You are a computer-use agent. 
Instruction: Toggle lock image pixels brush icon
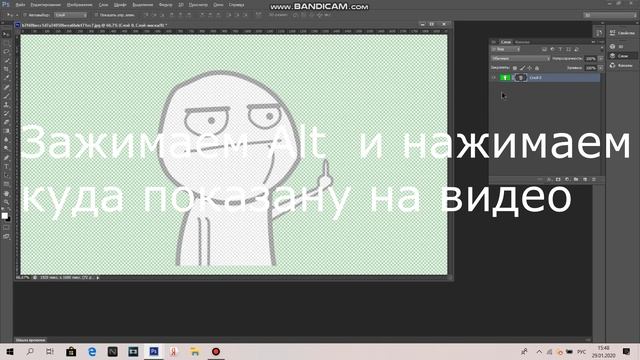click(x=522, y=68)
